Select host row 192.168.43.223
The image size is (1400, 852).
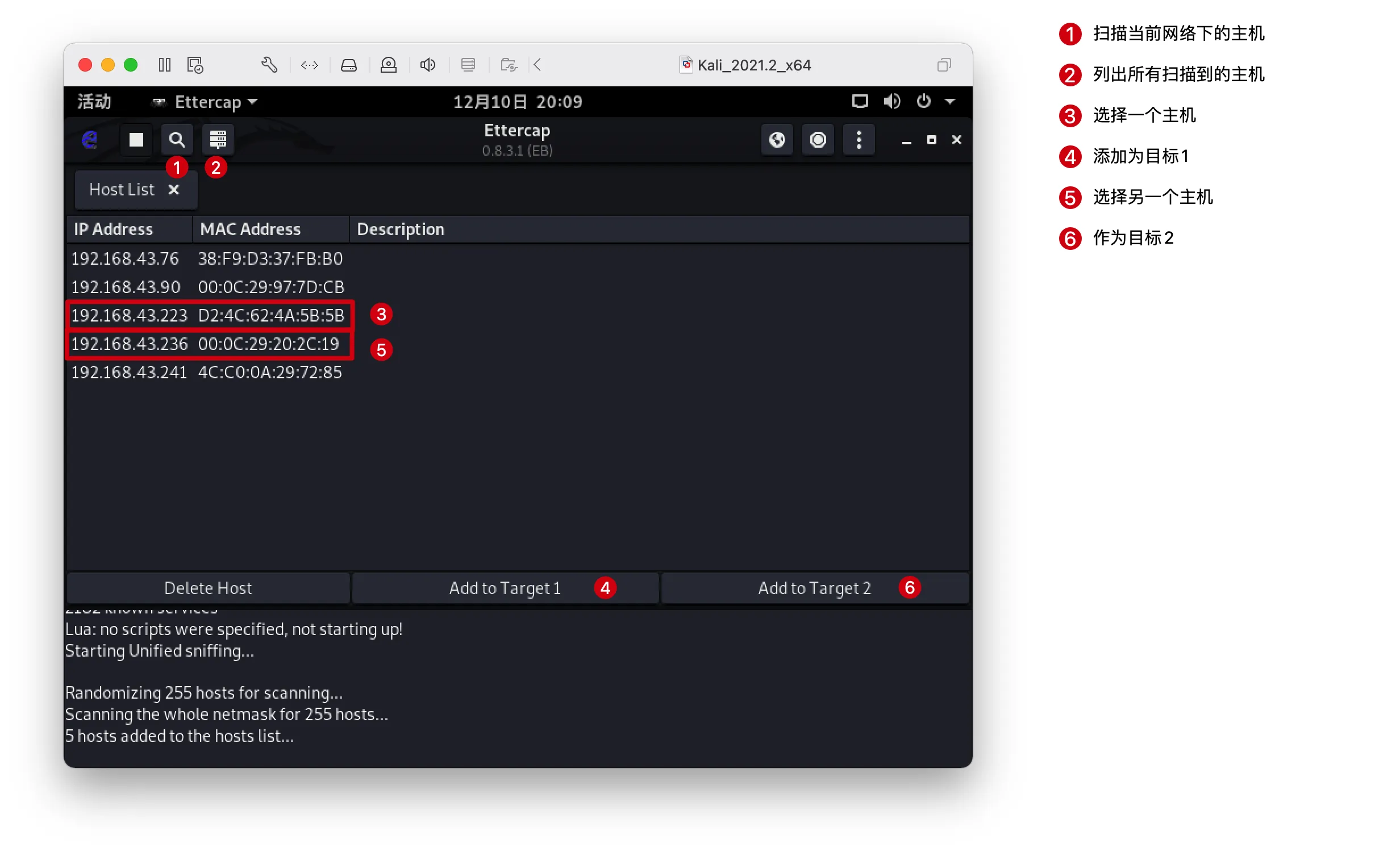pos(518,316)
